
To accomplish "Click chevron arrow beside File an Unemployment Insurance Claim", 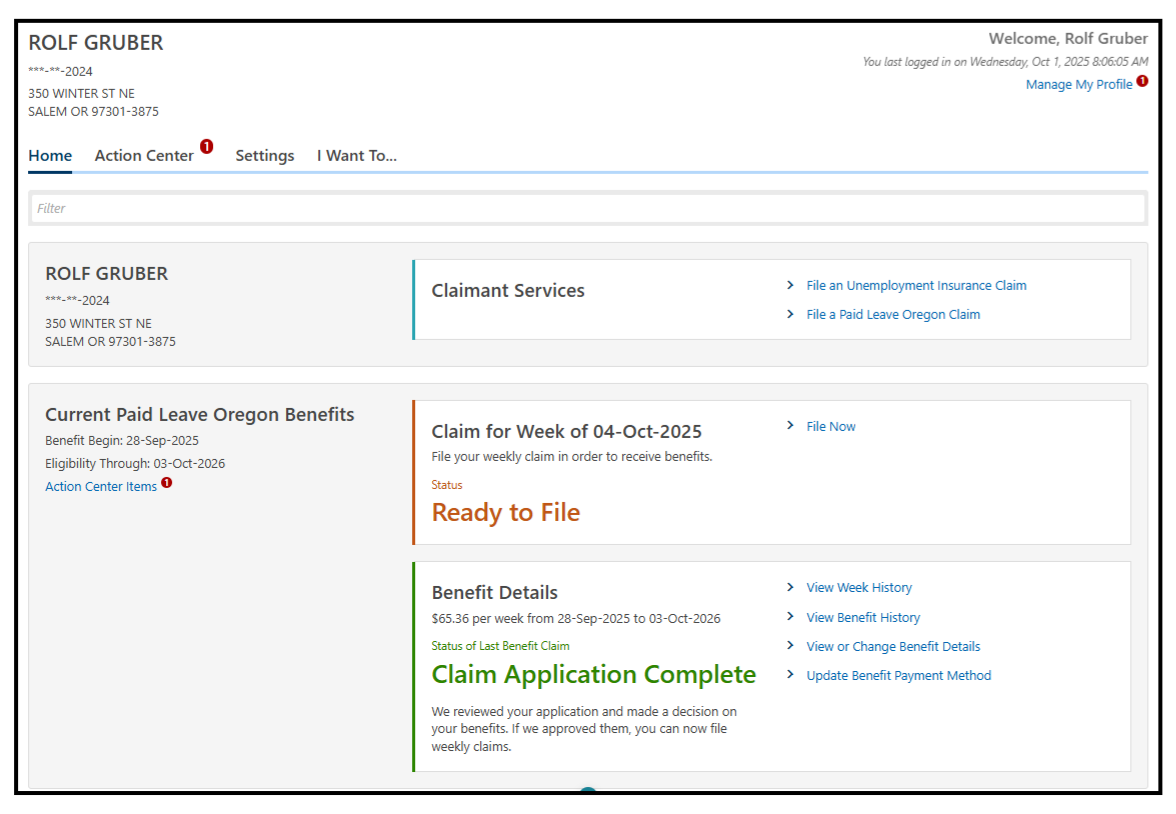I will point(790,285).
